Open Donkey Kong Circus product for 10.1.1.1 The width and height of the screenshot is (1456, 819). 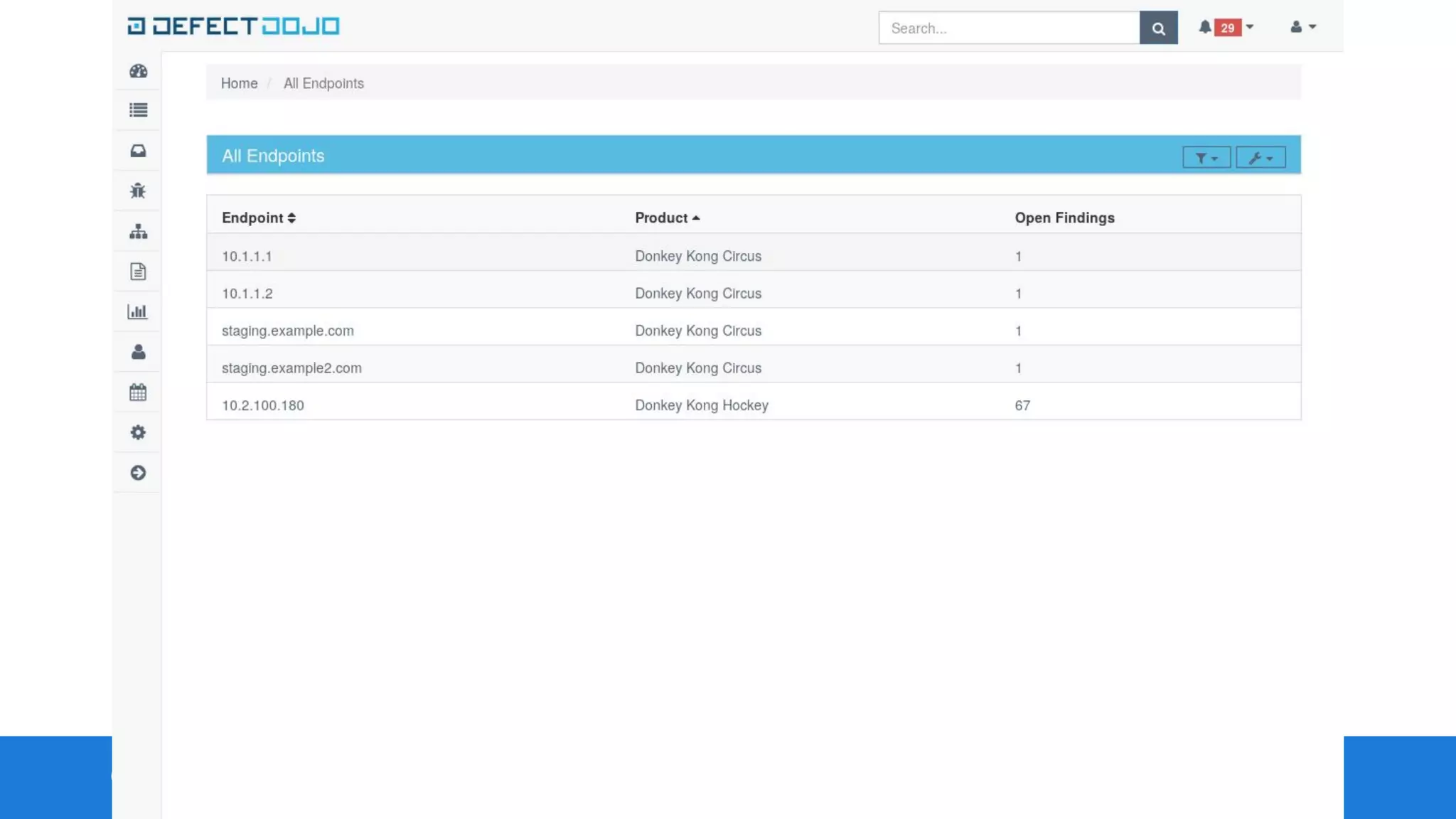(x=697, y=256)
